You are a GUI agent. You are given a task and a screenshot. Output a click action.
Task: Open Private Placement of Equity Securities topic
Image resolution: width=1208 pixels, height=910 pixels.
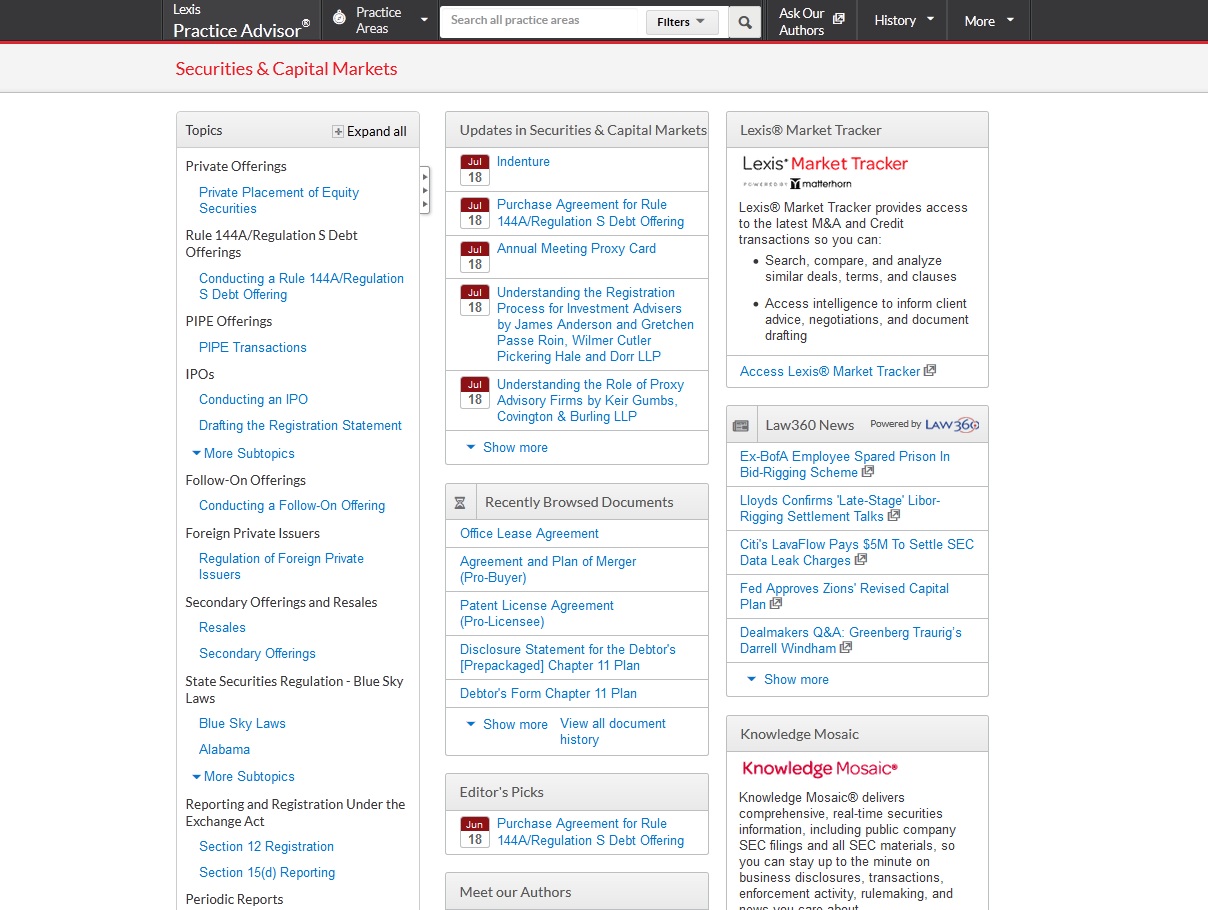[279, 200]
